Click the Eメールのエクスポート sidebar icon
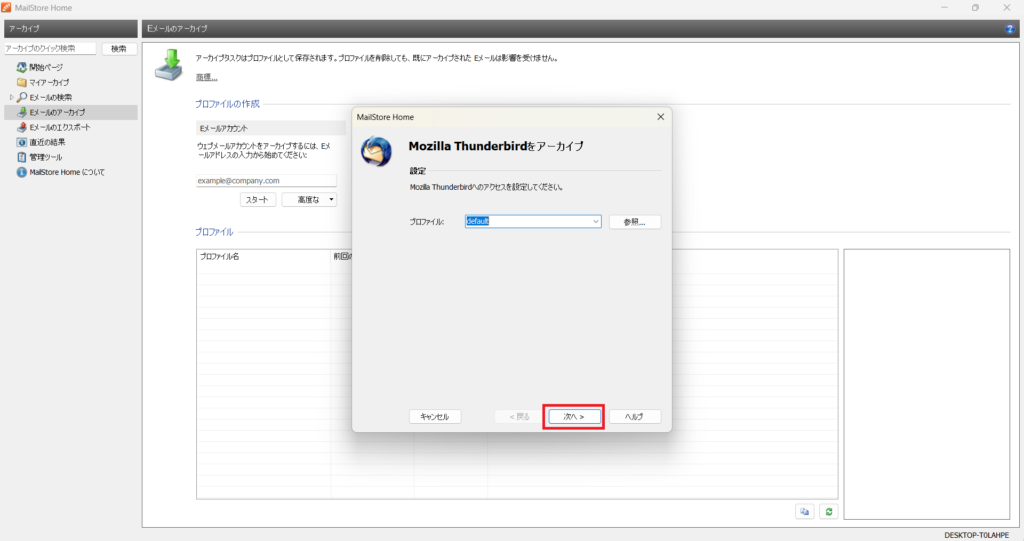 [22, 127]
